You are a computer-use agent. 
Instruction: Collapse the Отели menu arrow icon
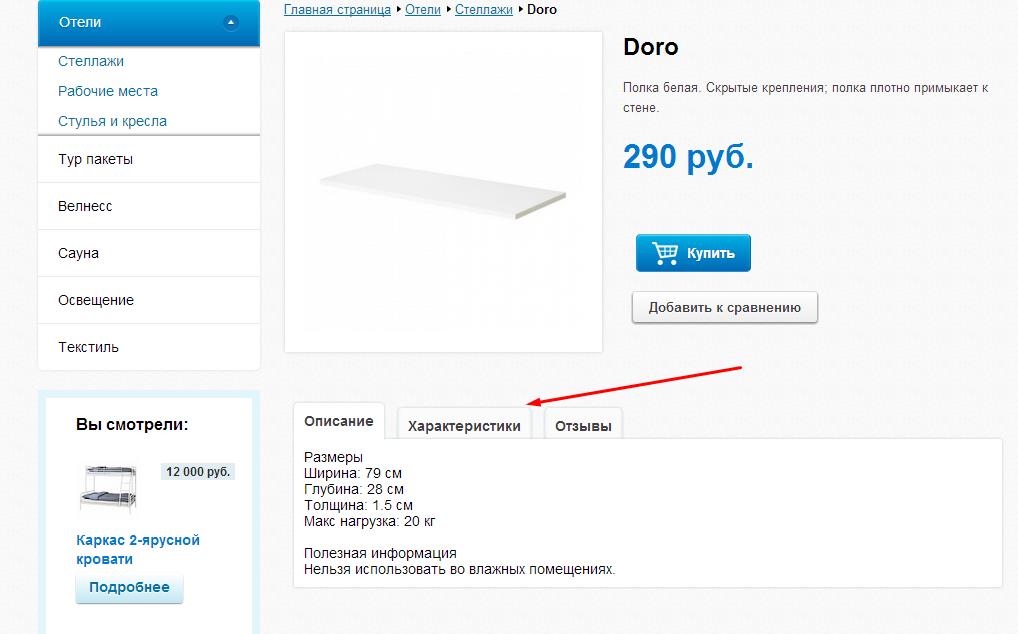pyautogui.click(x=230, y=23)
